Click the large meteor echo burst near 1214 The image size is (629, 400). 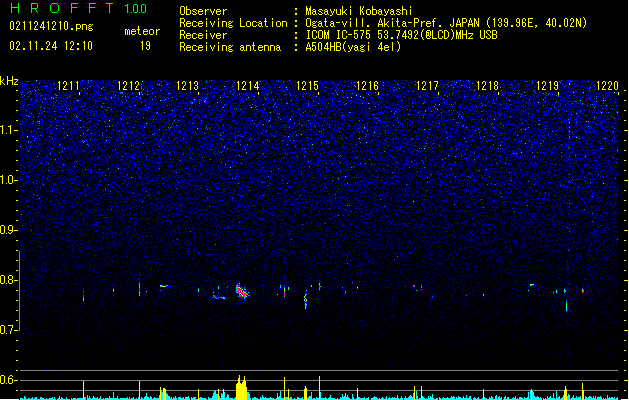[241, 291]
